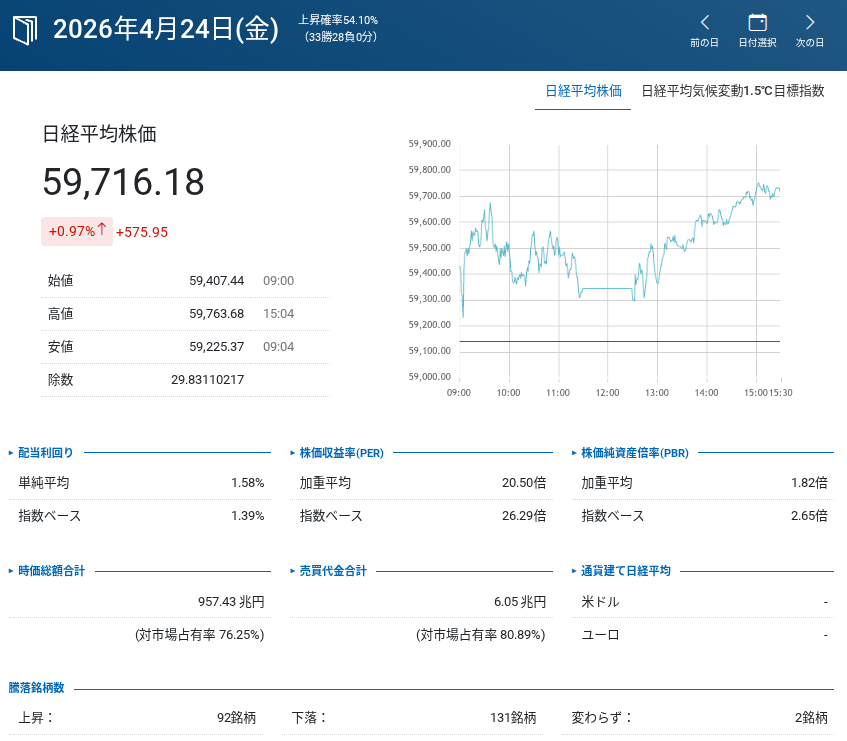This screenshot has width=847, height=741.
Task: Click the red up arrow beside +0.97%
Action: [x=102, y=230]
